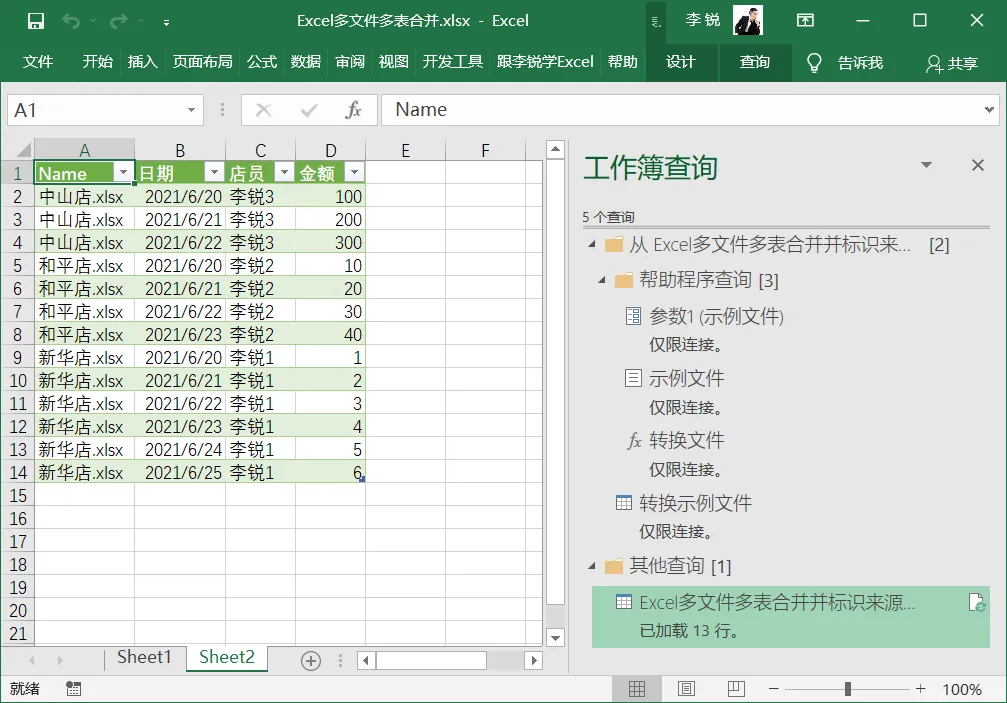Click the zoom slider handle
Viewport: 1007px width, 703px height.
point(848,689)
